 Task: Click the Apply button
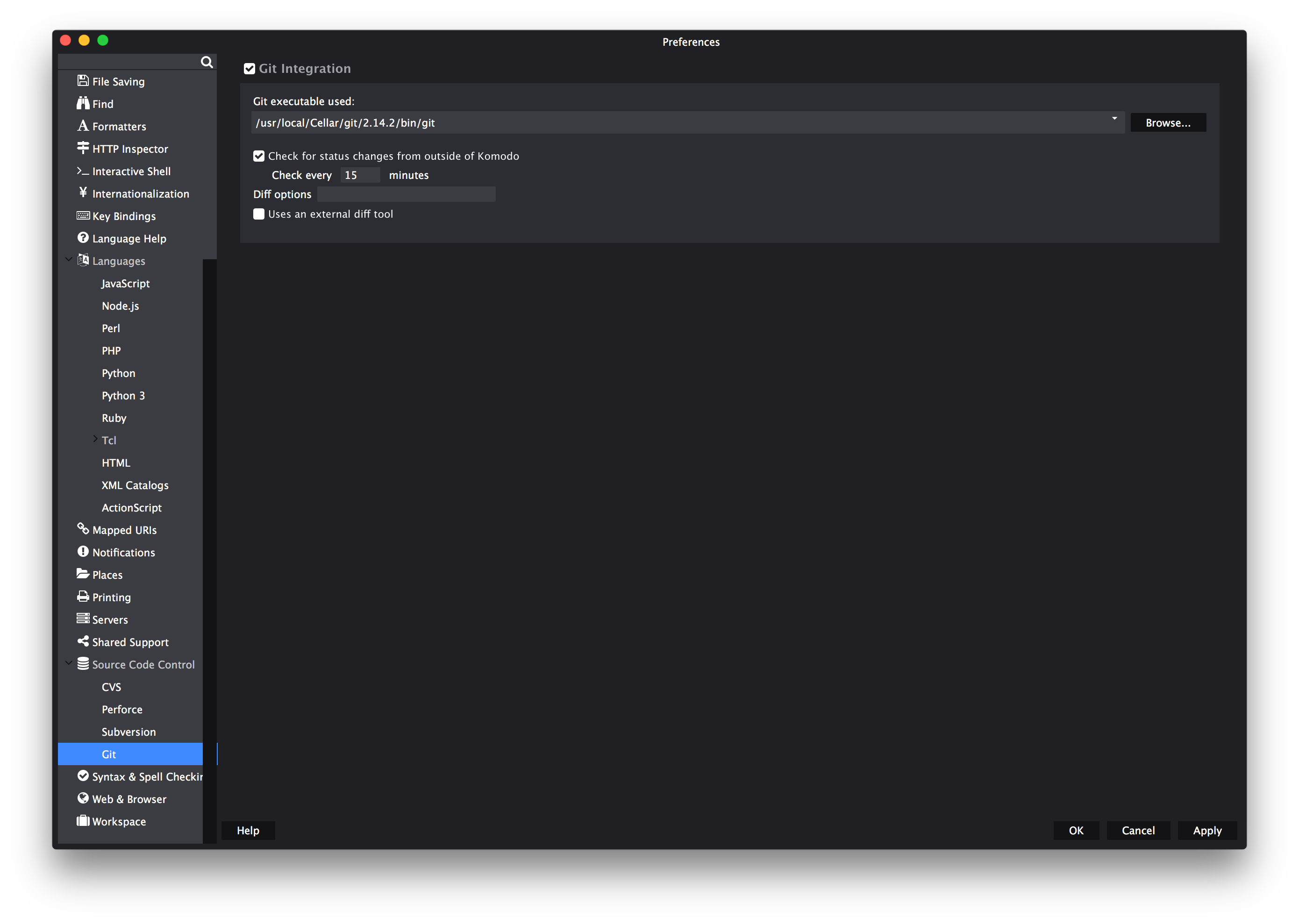(1207, 830)
